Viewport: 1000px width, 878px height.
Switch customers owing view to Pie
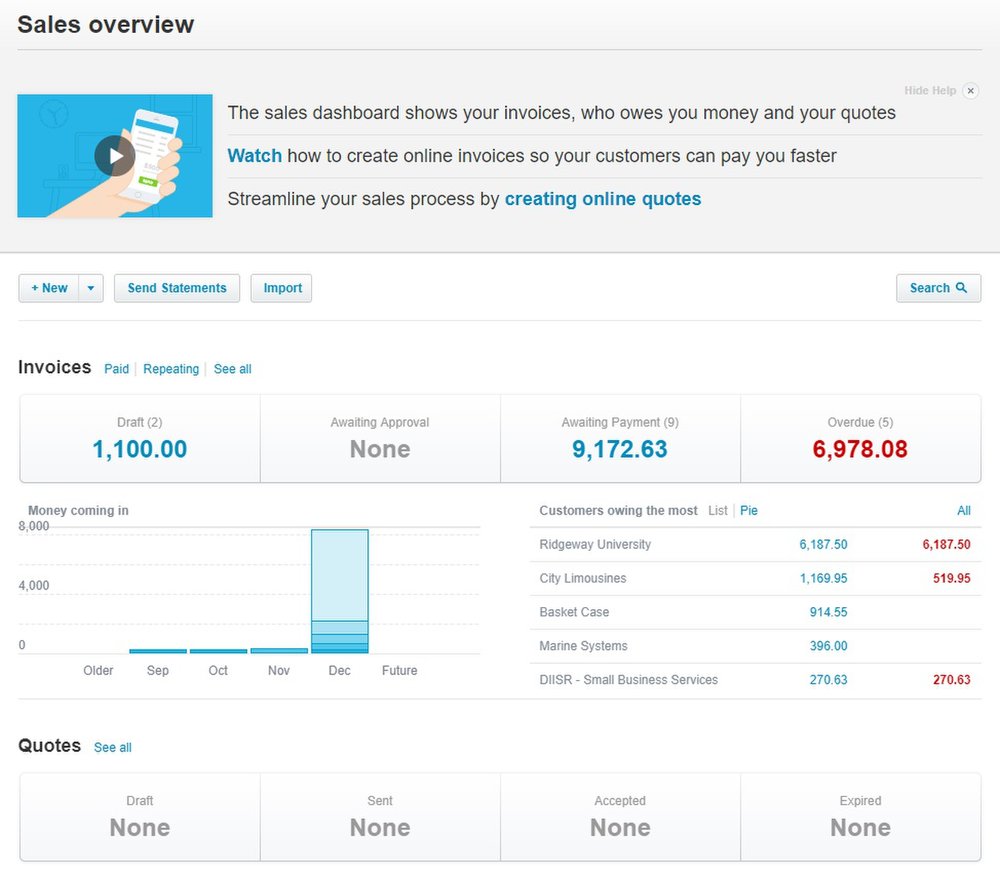tap(748, 511)
